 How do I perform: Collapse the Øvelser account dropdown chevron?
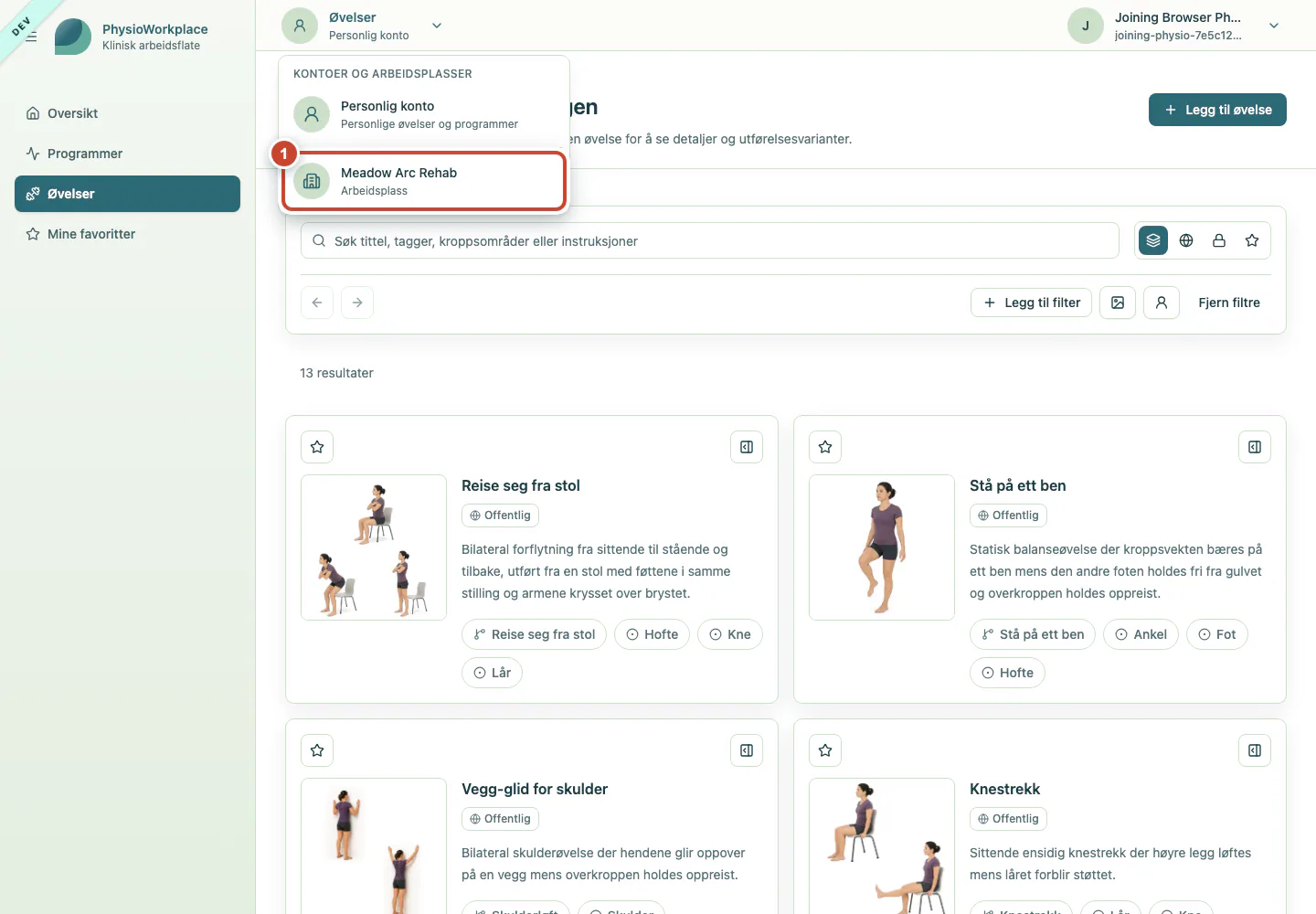(437, 26)
